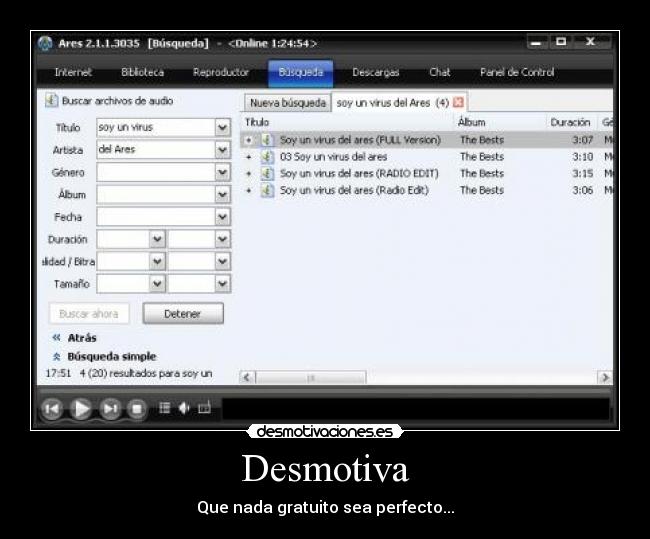
Task: Open the Álbum dropdown arrow
Action: click(x=223, y=194)
